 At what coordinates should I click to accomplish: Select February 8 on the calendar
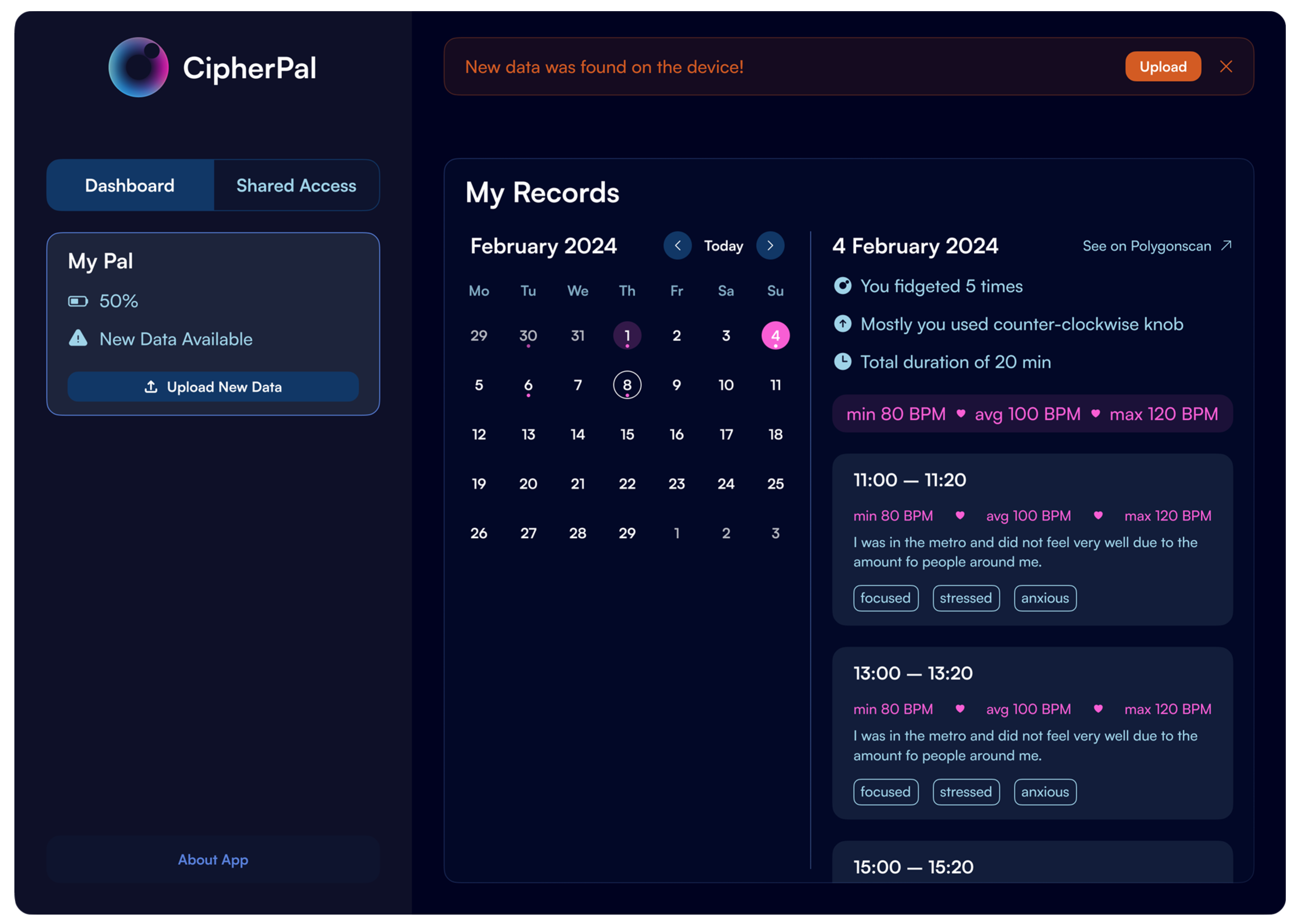click(x=626, y=385)
